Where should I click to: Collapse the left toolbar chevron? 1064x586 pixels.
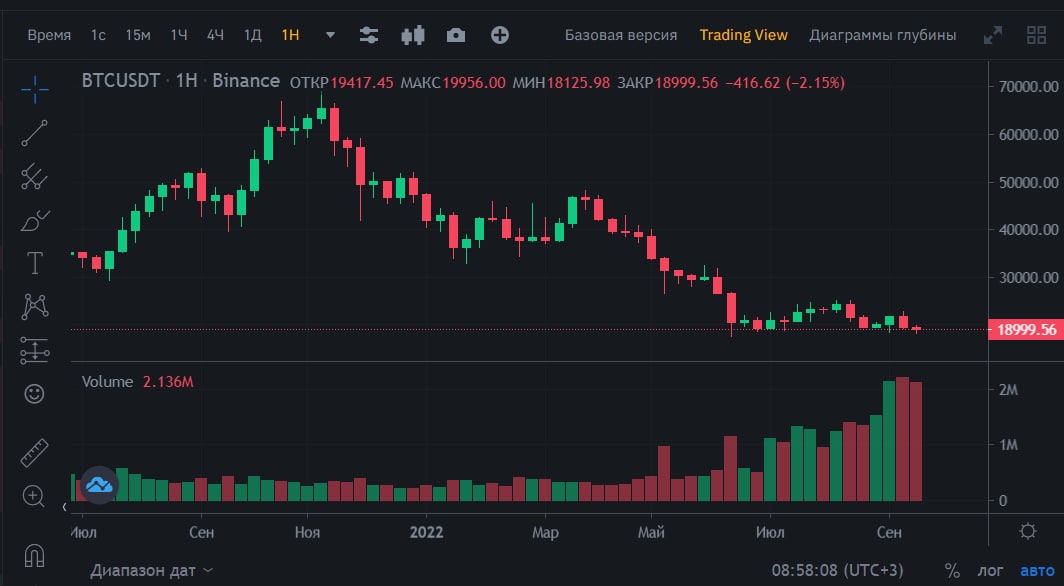tap(64, 507)
